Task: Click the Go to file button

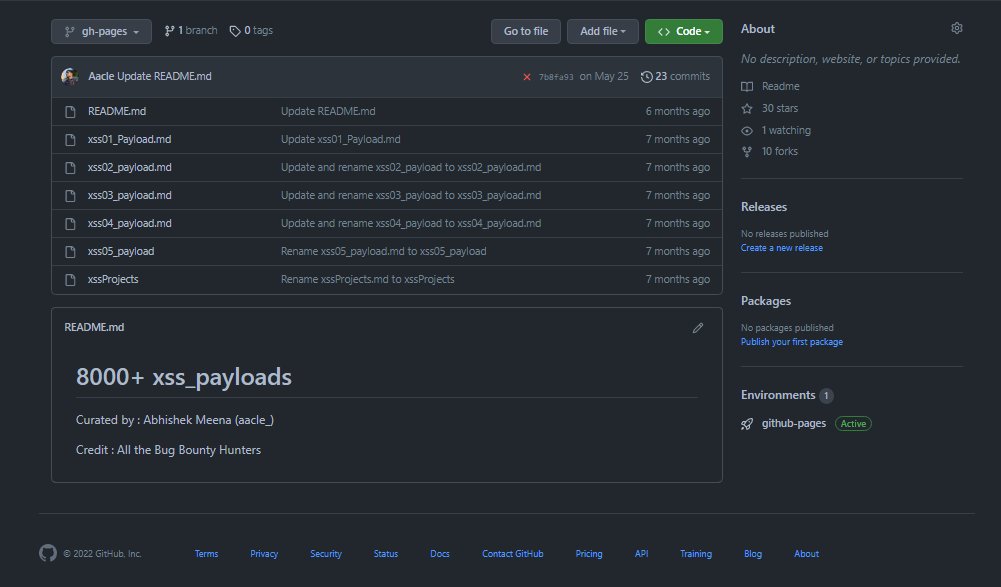Action: [526, 31]
